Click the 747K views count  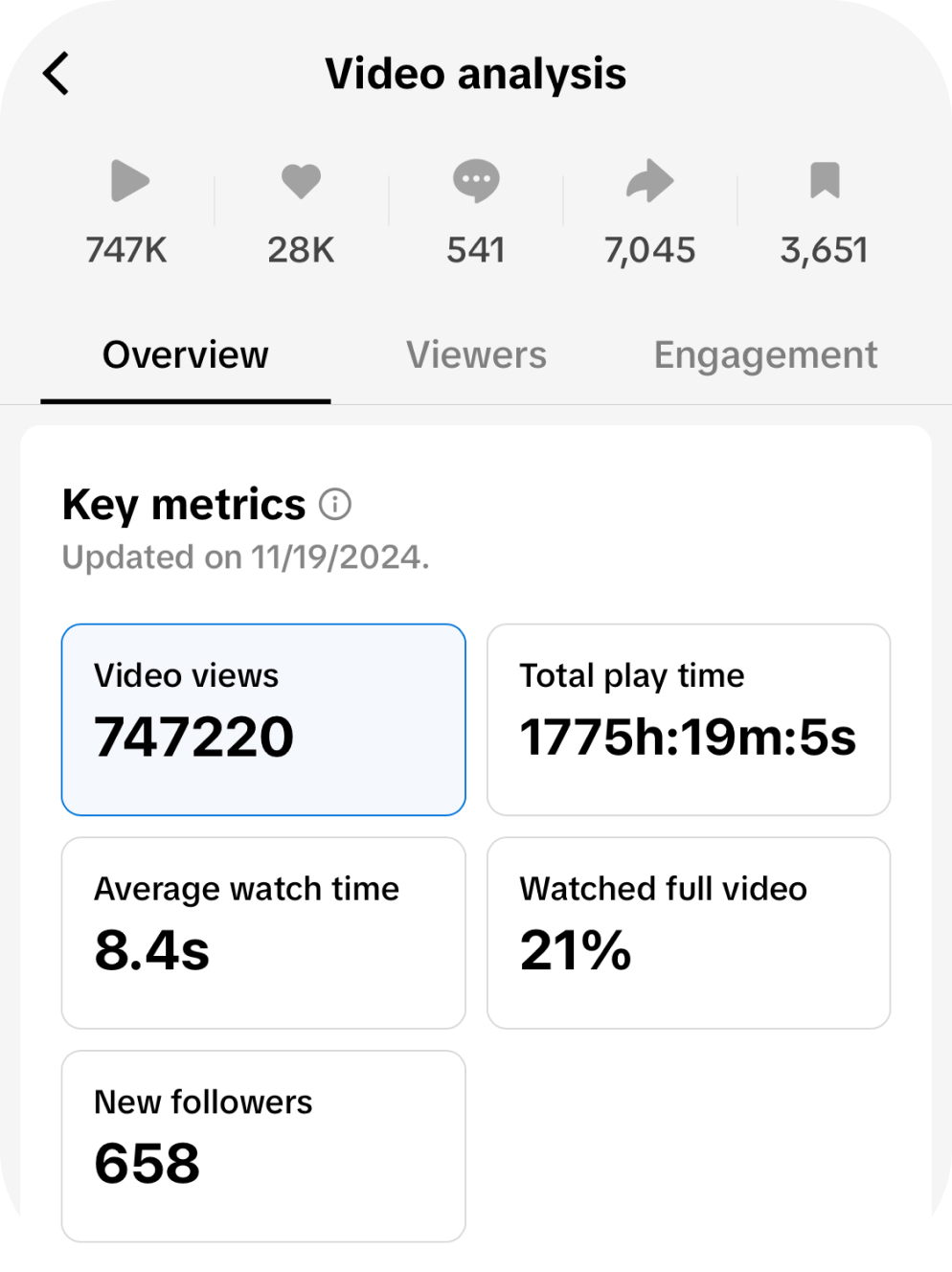tap(126, 250)
